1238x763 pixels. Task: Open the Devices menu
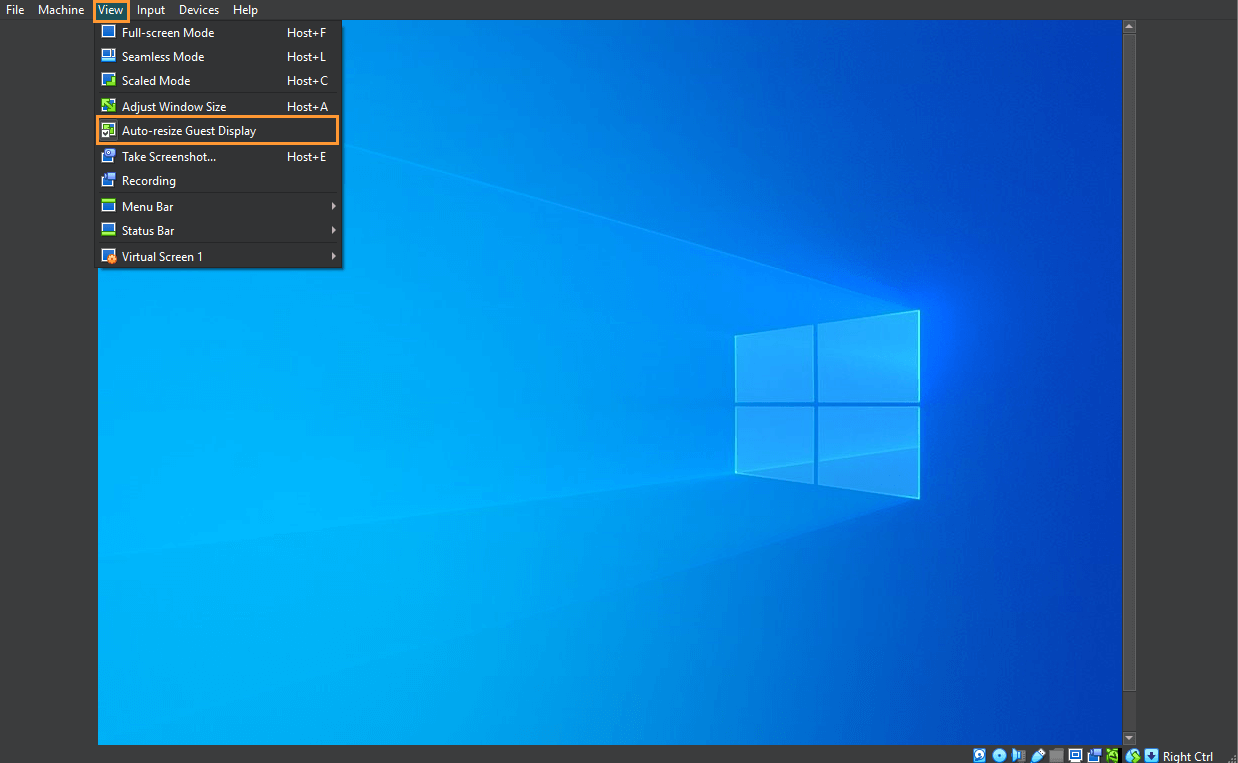199,10
